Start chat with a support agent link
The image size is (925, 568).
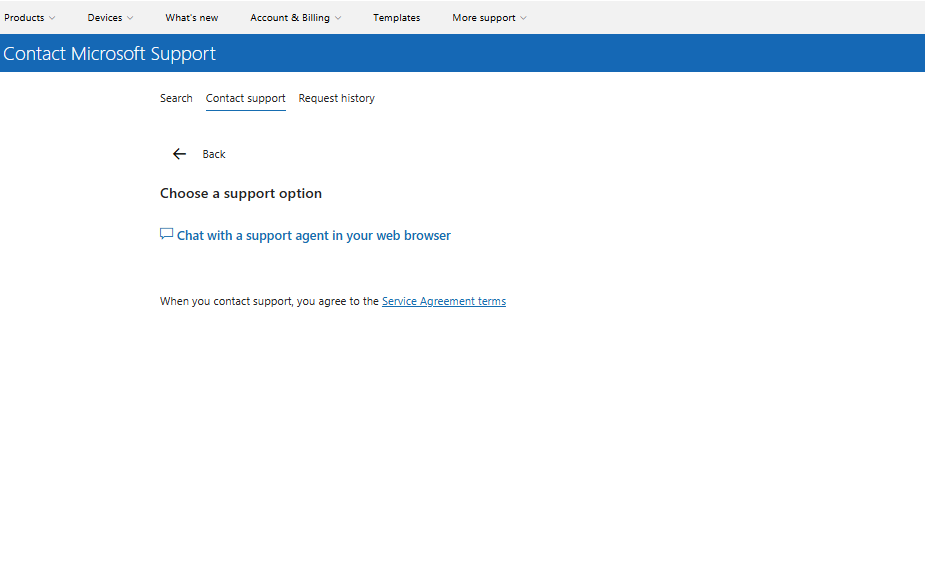pyautogui.click(x=314, y=235)
